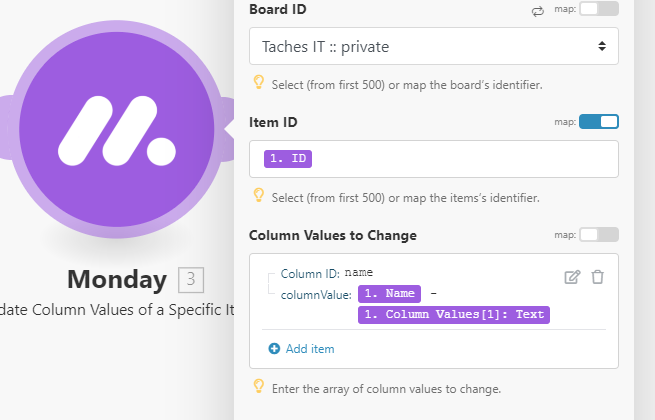Click the 1. Column Values[1]: Text tag
The height and width of the screenshot is (420, 655).
[x=454, y=314]
